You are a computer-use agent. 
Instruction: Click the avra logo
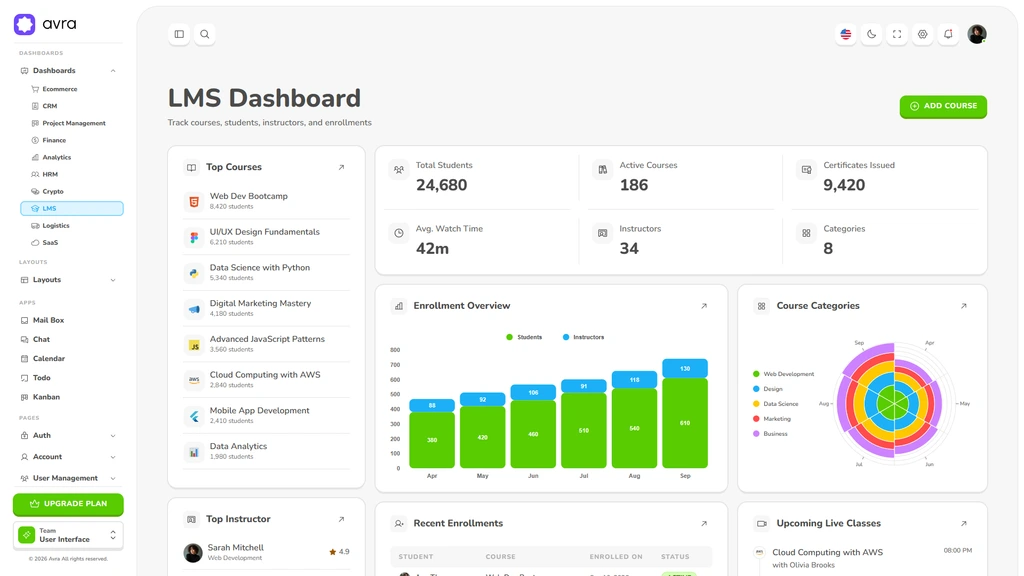pos(45,24)
